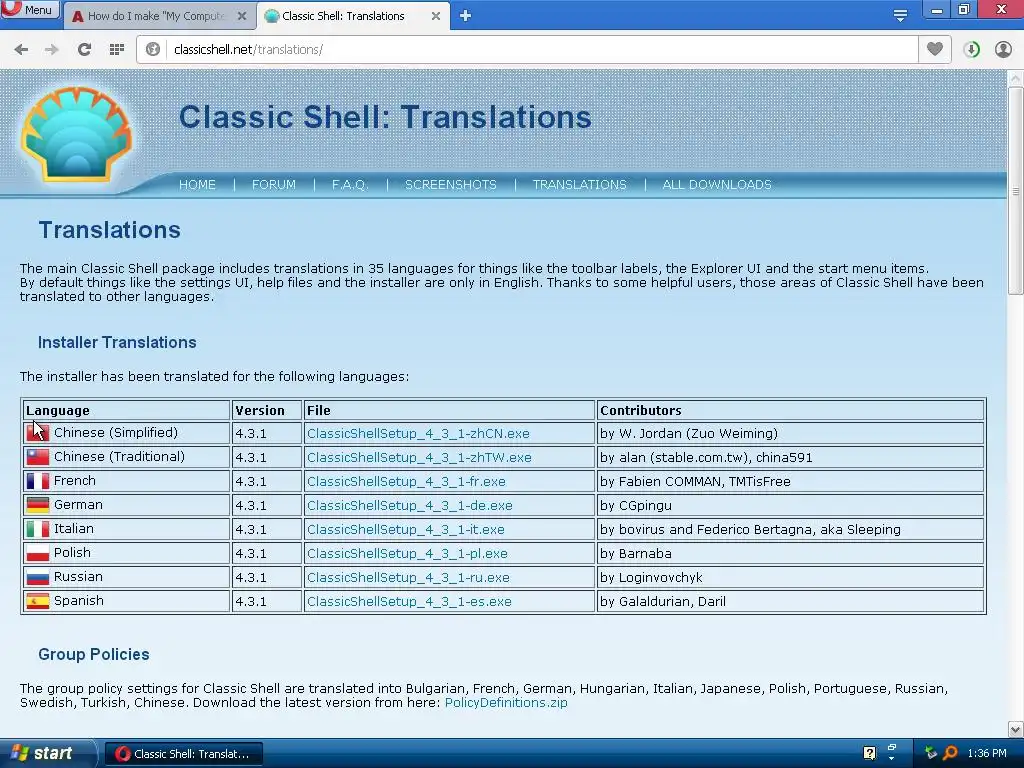This screenshot has height=768, width=1024.
Task: Reload the current page
Action: point(84,50)
